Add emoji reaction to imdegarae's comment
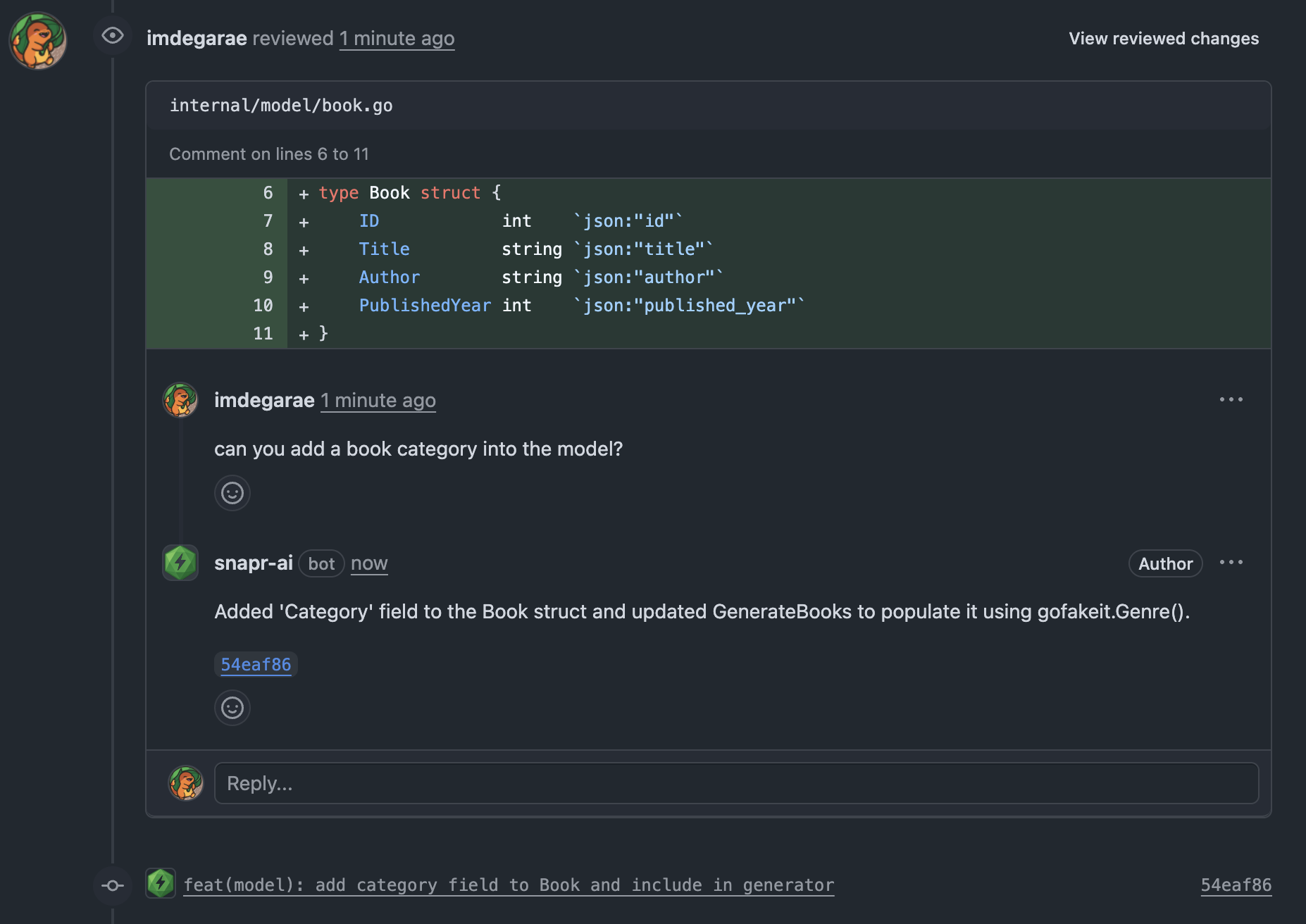 (x=232, y=493)
